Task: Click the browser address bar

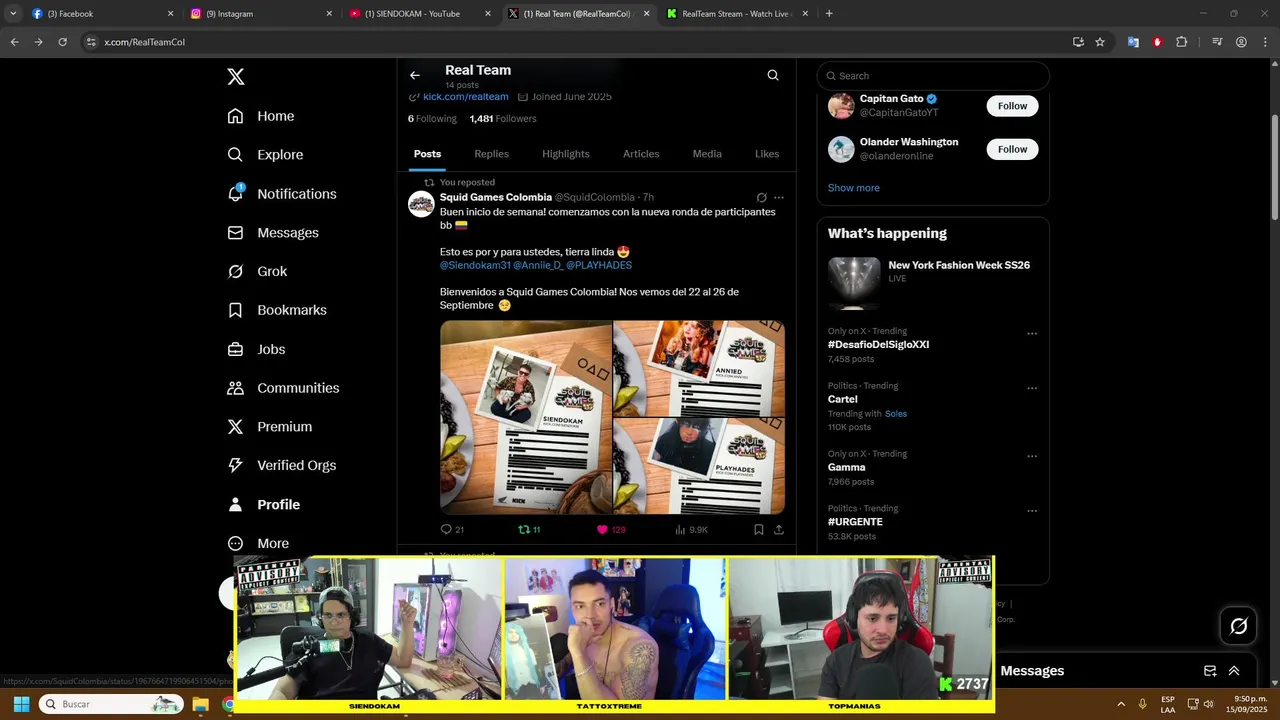Action: tap(580, 42)
